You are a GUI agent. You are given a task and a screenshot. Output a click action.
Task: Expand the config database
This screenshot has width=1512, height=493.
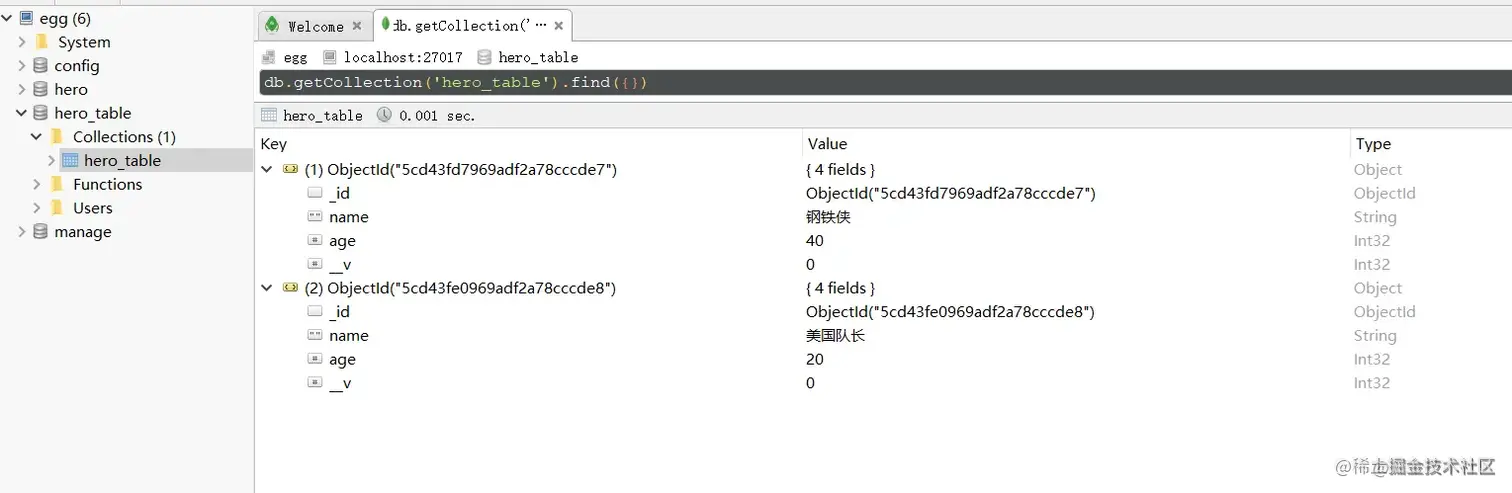coord(22,65)
